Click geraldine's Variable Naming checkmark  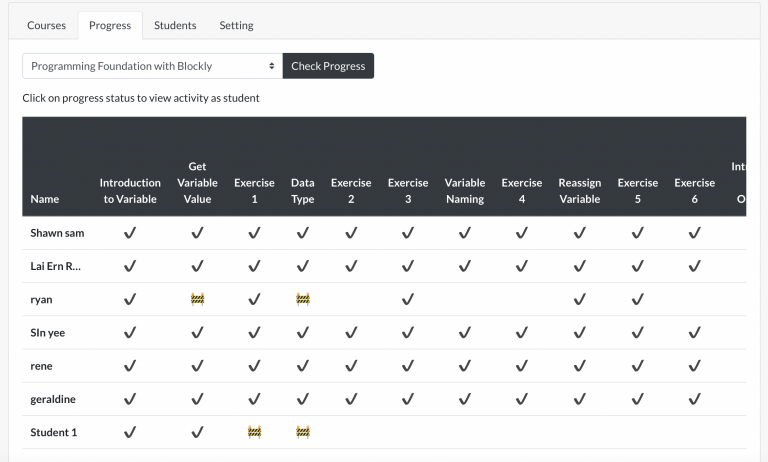tap(464, 399)
